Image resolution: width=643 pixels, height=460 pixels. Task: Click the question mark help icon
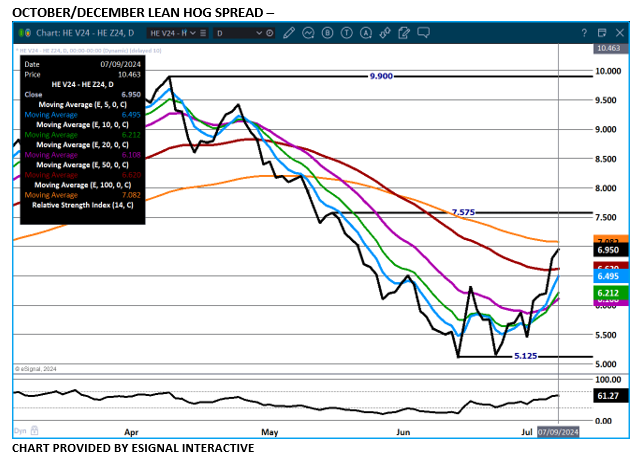pos(585,32)
